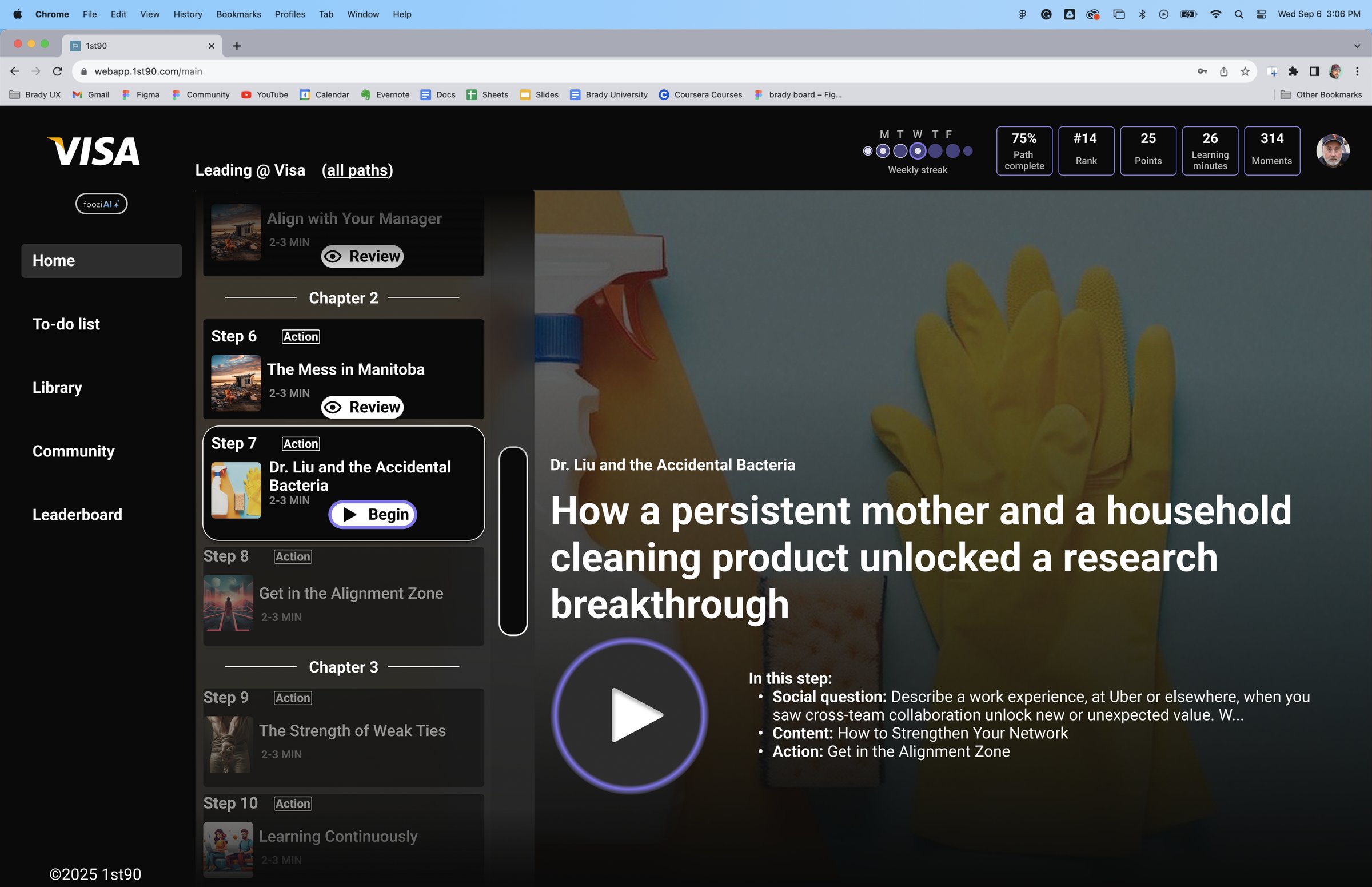Open the Coursera Courses bookmark

coord(701,94)
